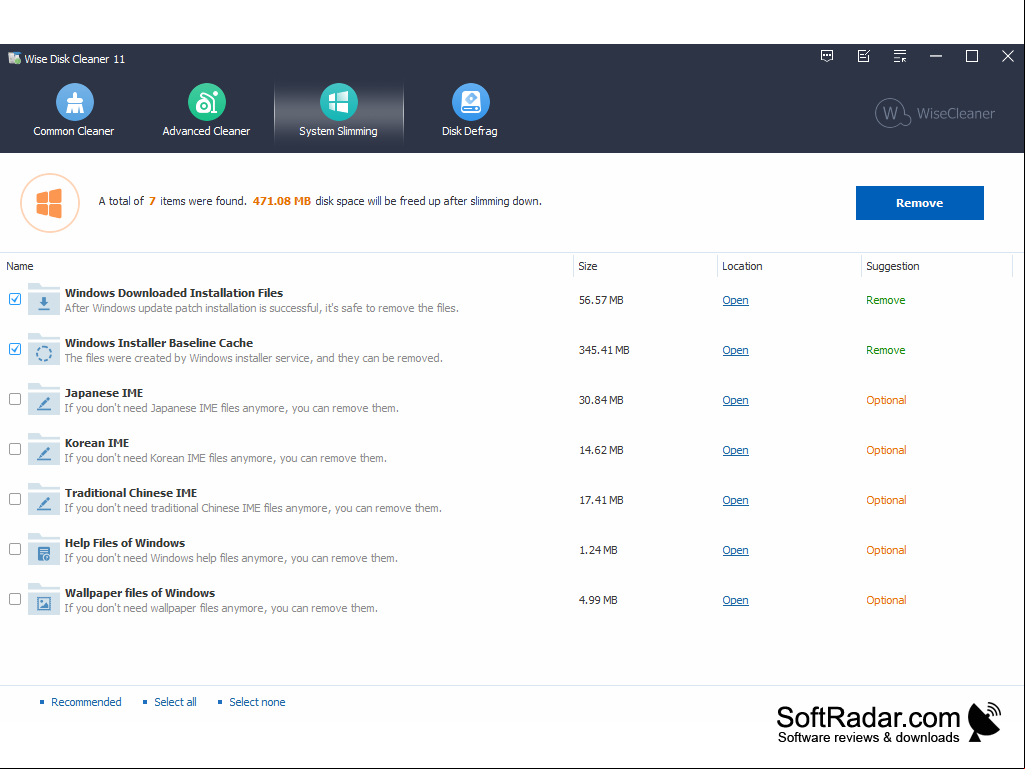1025x769 pixels.
Task: Open the Disk Defrag icon
Action: 470,102
